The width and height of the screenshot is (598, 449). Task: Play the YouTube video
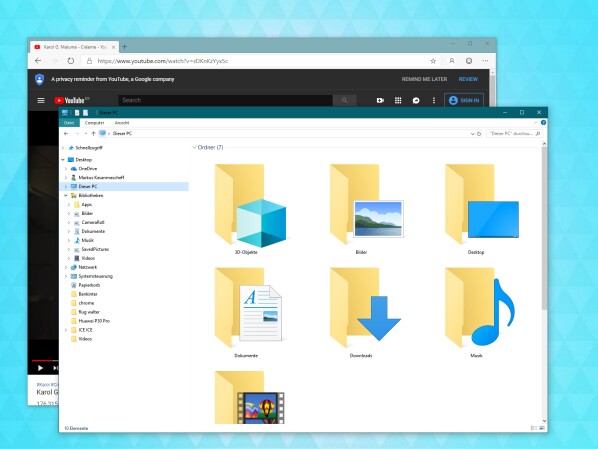tap(40, 368)
